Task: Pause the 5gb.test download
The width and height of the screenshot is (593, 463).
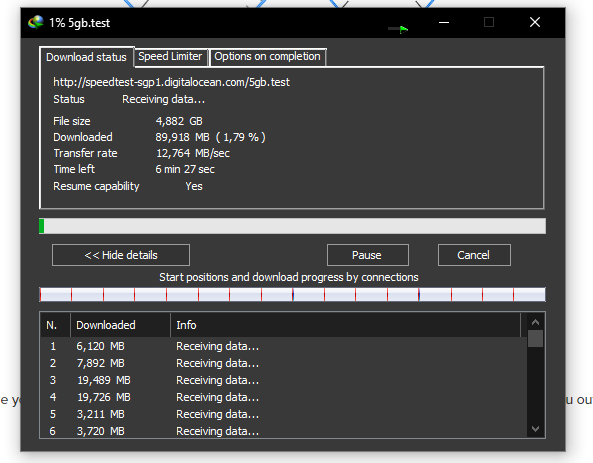Action: pyautogui.click(x=367, y=255)
